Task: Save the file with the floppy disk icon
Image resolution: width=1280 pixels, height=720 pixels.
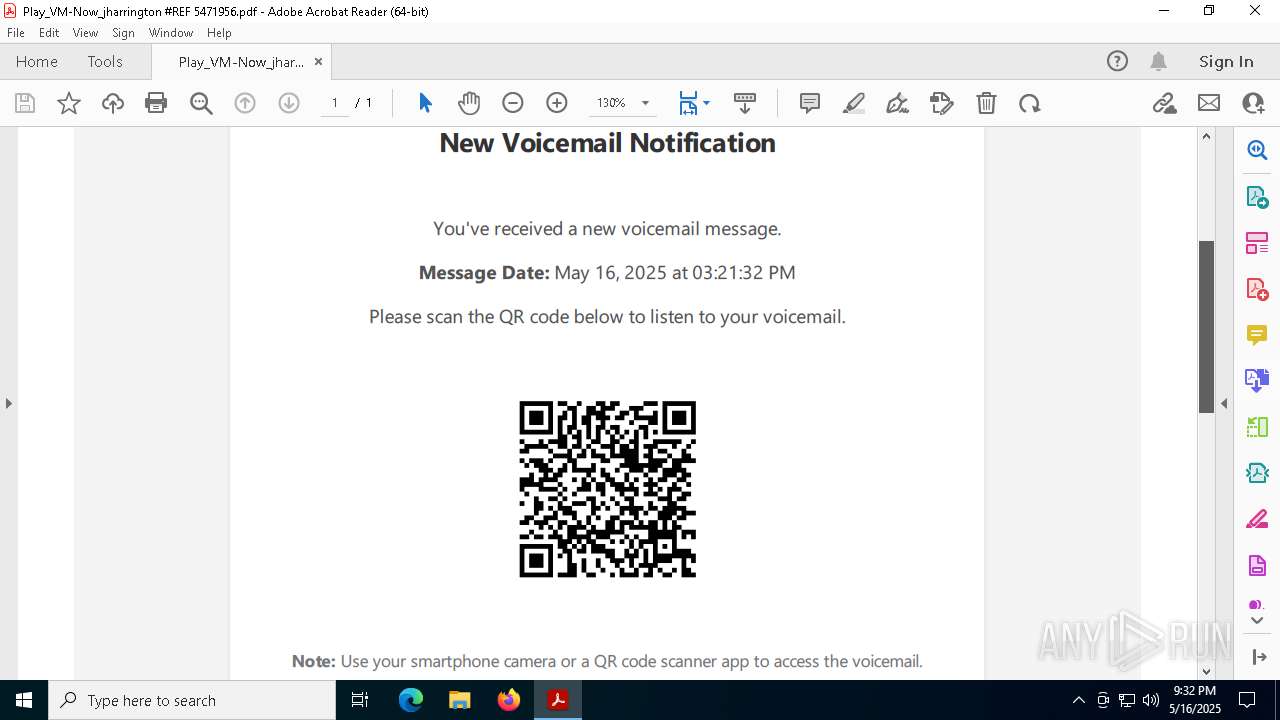Action: tap(25, 103)
